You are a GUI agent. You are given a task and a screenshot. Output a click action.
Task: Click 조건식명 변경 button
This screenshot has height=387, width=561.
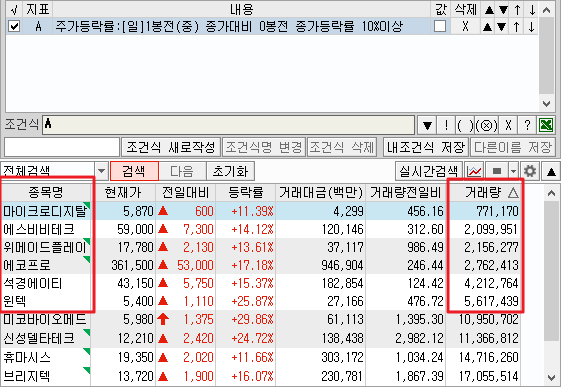tap(264, 147)
